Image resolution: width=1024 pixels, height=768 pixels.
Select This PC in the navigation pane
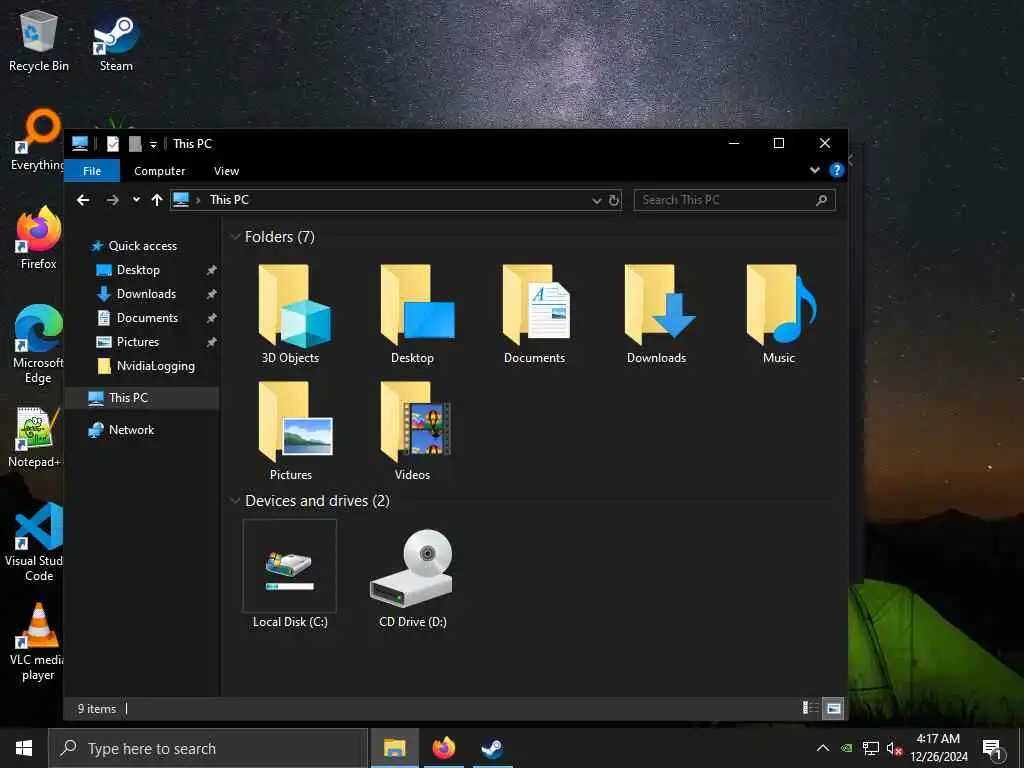[128, 398]
